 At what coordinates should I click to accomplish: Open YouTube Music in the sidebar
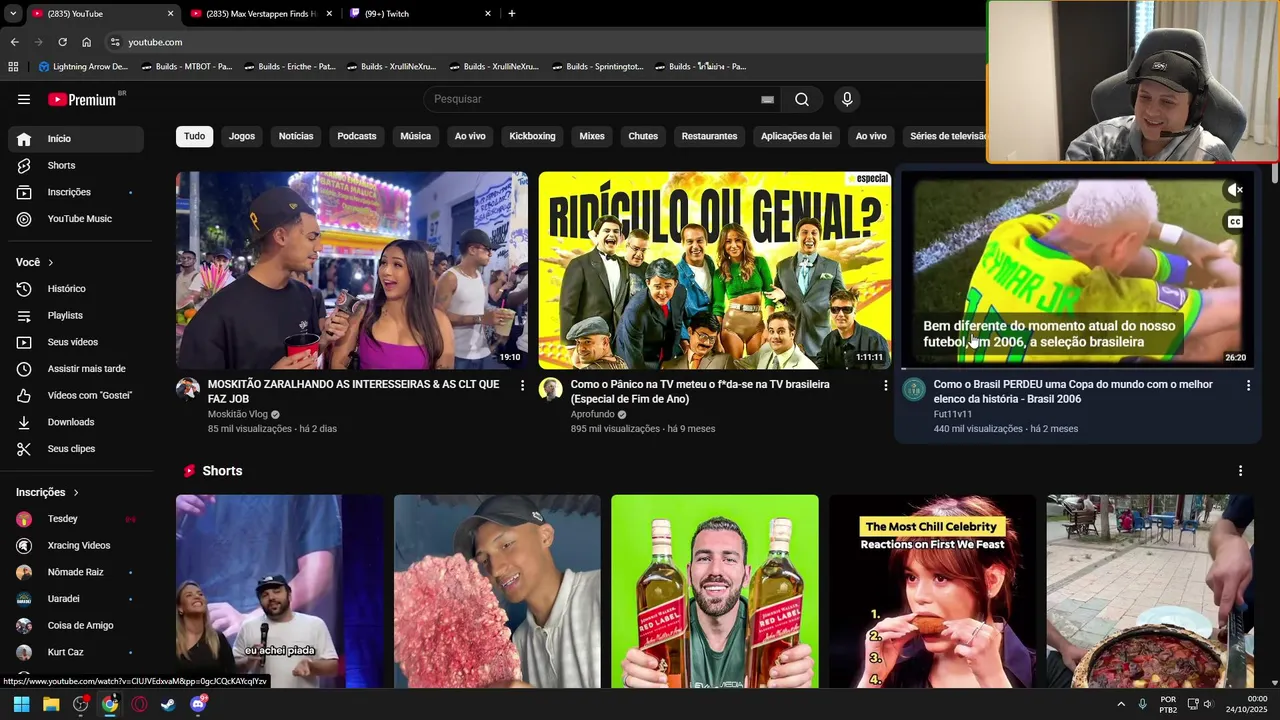click(x=76, y=219)
